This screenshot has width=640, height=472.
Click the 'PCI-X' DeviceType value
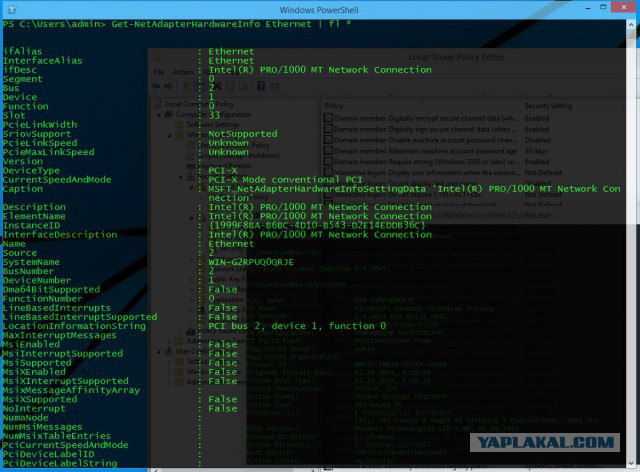pos(222,171)
